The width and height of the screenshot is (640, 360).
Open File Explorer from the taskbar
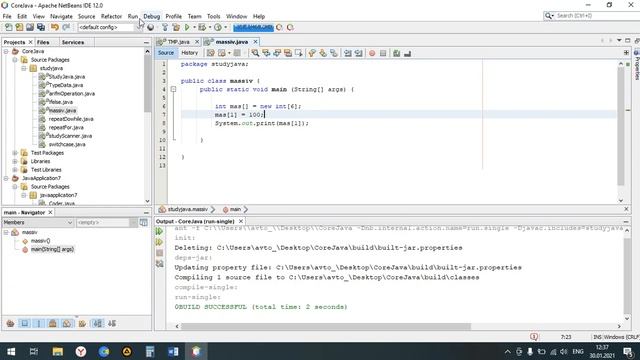pyautogui.click(x=58, y=351)
